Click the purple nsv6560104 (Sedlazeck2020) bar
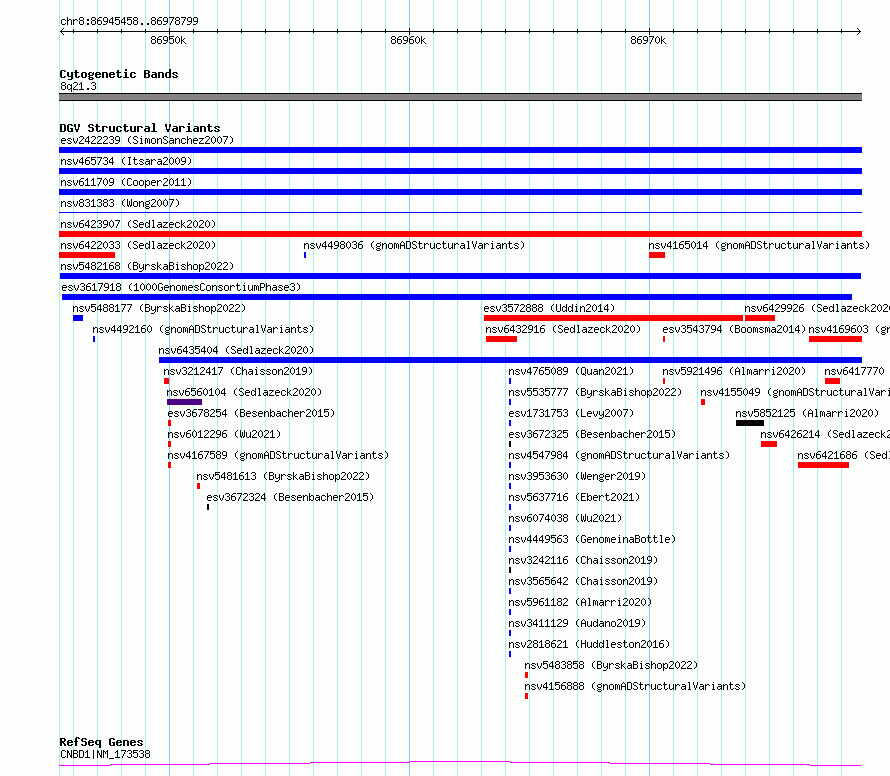Viewport: 890px width, 776px height. pyautogui.click(x=184, y=402)
